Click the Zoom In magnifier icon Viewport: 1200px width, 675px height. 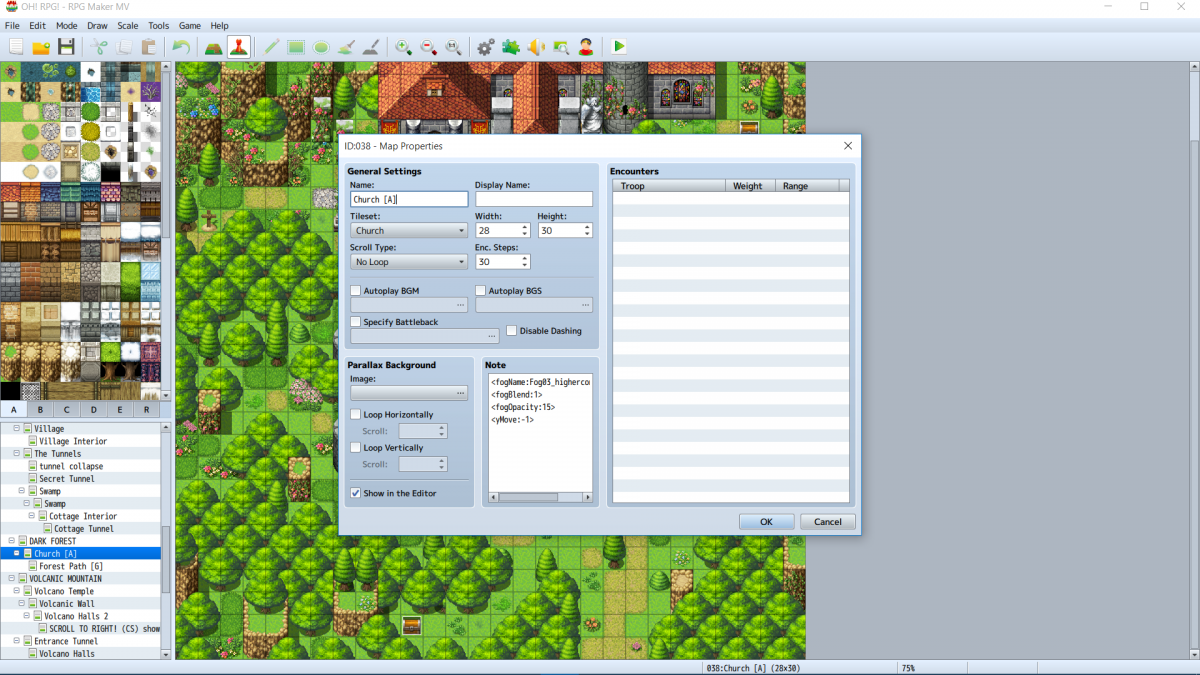pyautogui.click(x=404, y=46)
